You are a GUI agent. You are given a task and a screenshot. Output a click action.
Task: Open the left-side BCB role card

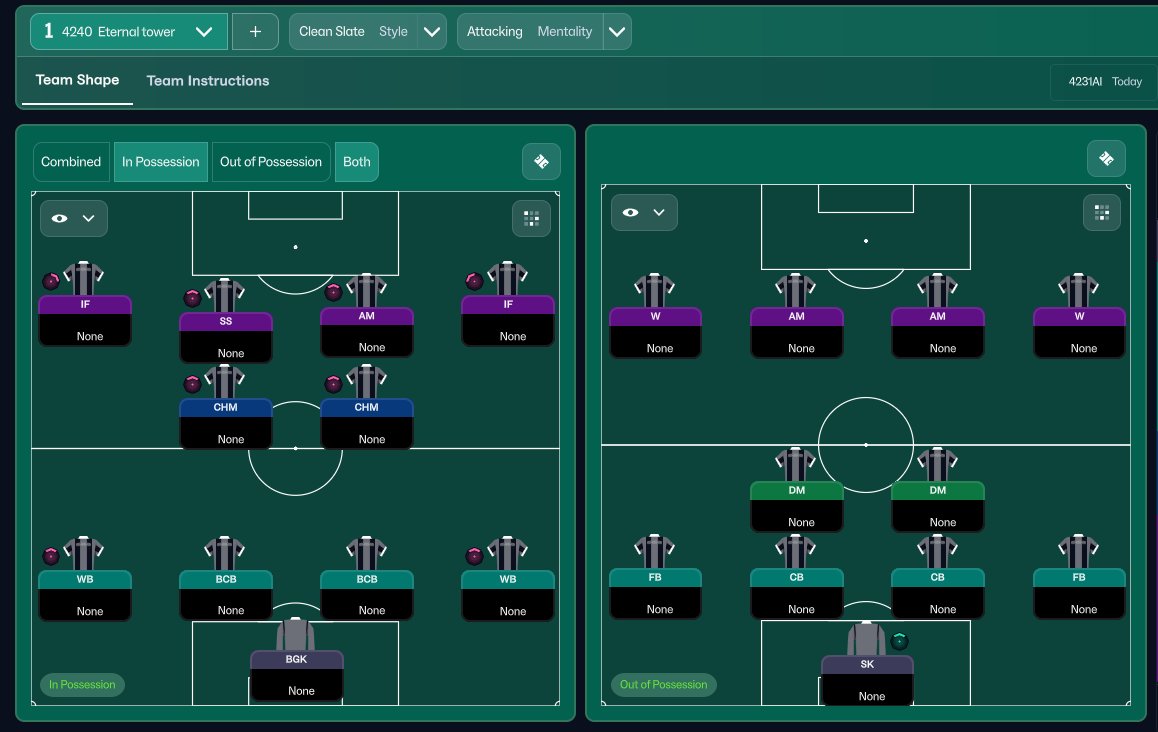click(x=225, y=595)
